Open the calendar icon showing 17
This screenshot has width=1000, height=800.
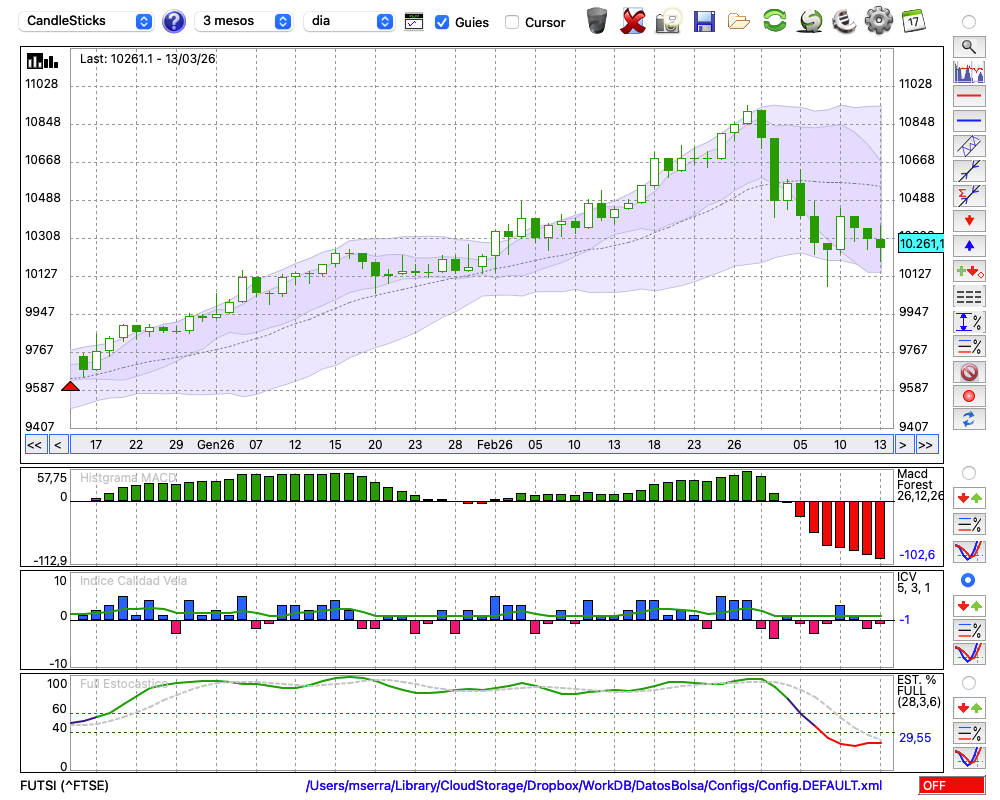pos(912,21)
